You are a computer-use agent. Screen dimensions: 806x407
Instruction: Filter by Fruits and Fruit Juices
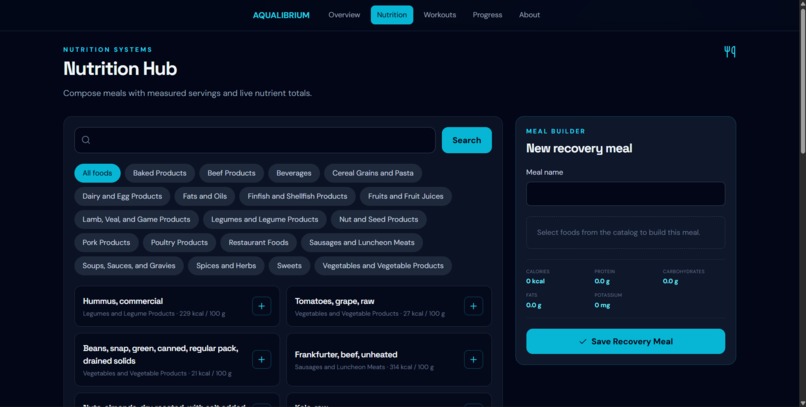click(x=406, y=196)
